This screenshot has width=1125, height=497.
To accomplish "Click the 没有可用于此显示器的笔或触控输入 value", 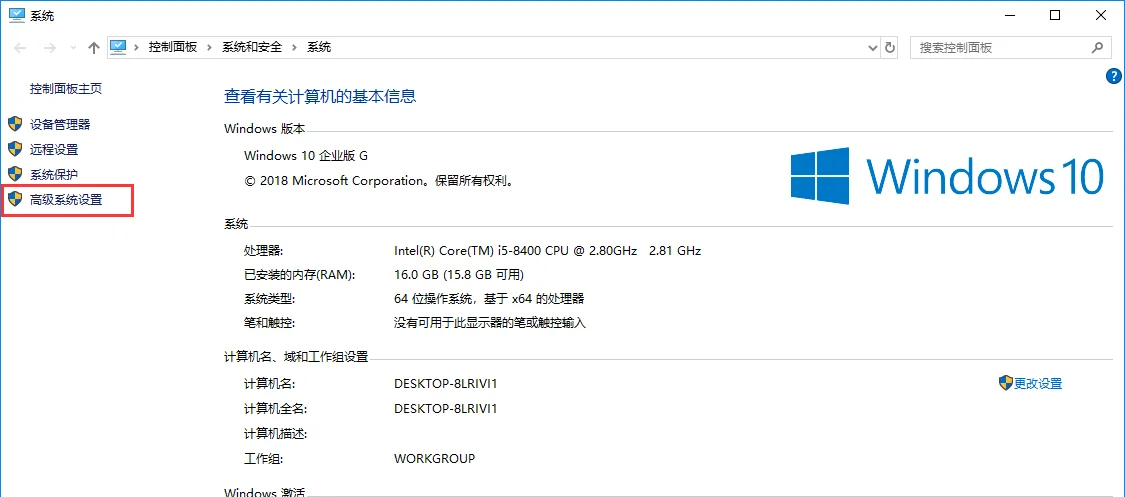I will click(x=490, y=323).
